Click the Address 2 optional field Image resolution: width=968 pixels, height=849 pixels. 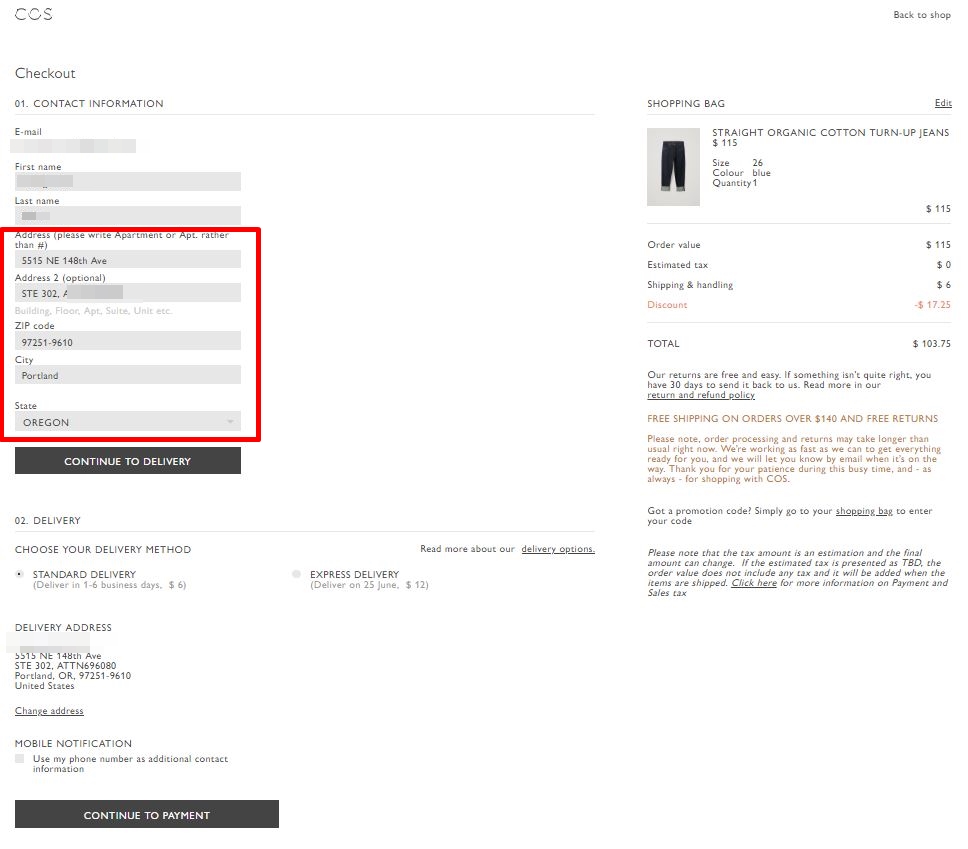[128, 293]
